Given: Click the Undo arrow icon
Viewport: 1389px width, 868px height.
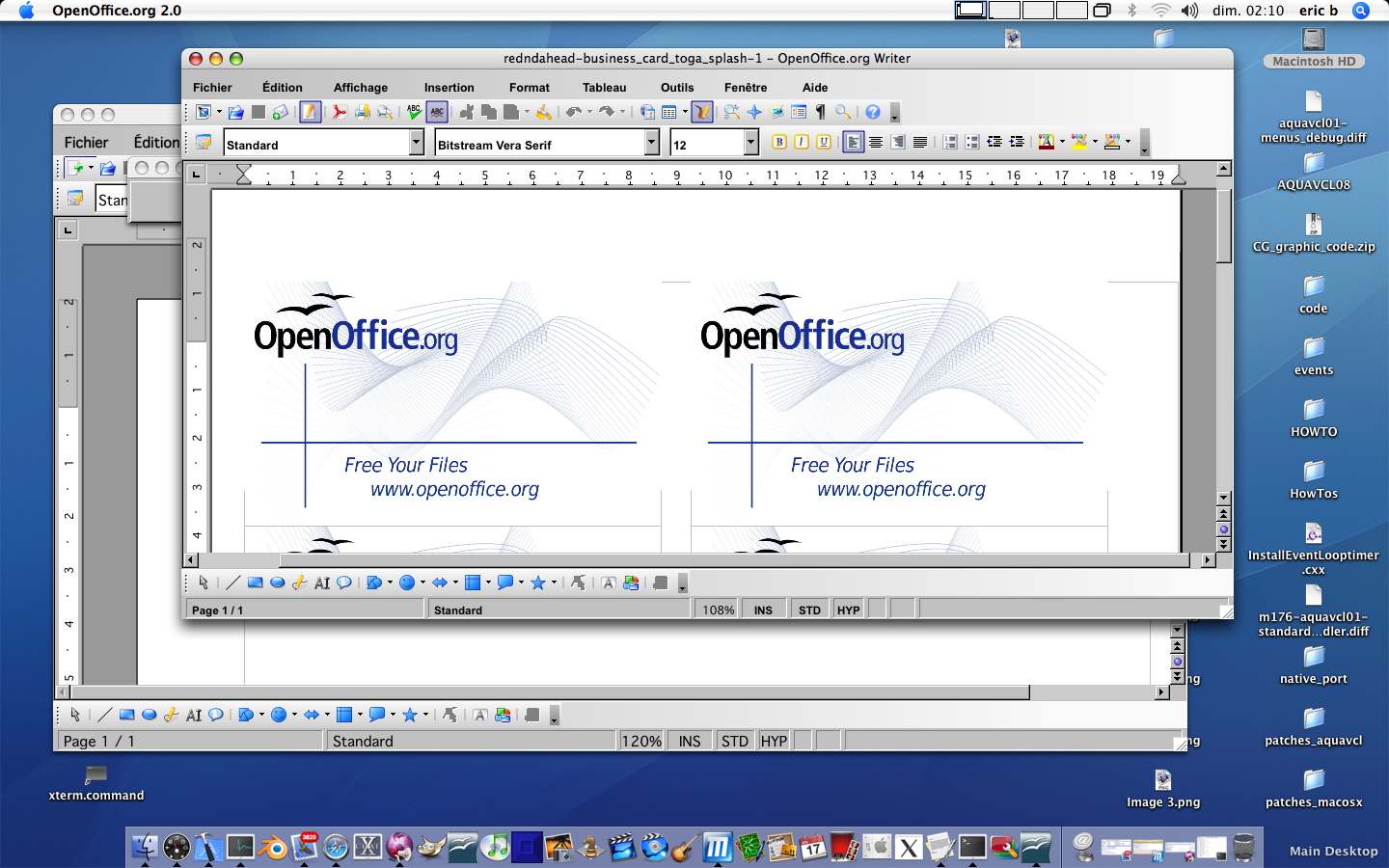Looking at the screenshot, I should 573,112.
